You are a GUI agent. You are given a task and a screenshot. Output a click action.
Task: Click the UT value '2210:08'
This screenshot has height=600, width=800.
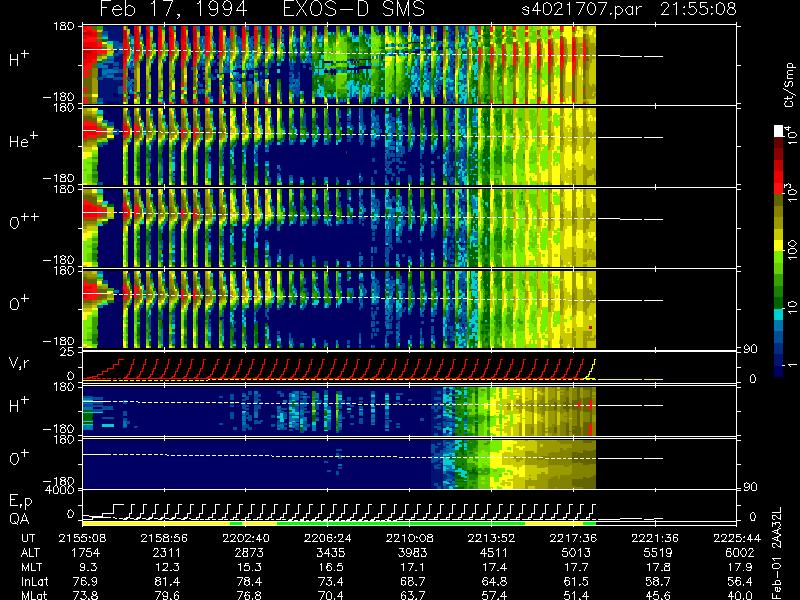410,538
